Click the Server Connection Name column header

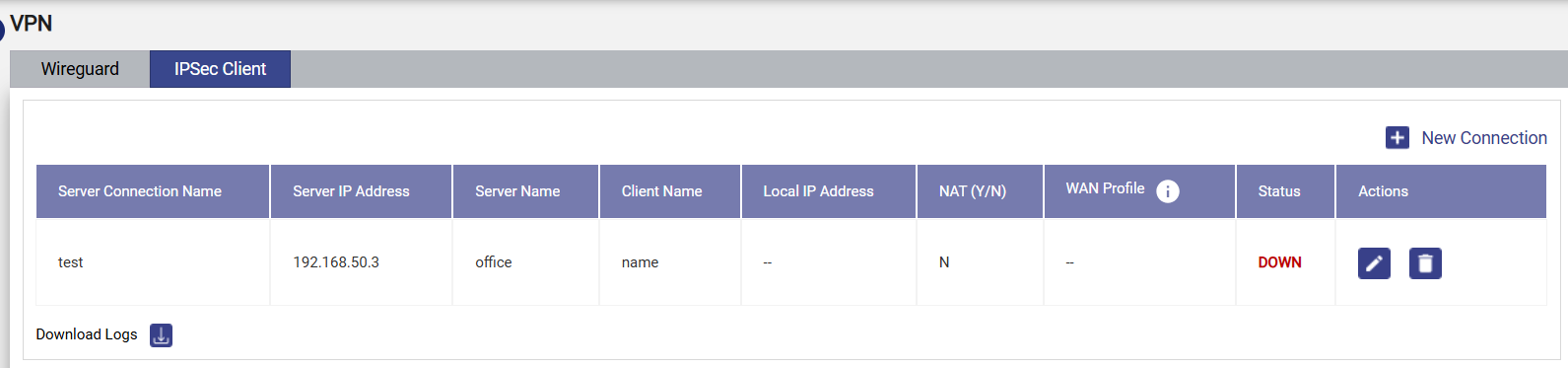tap(153, 191)
